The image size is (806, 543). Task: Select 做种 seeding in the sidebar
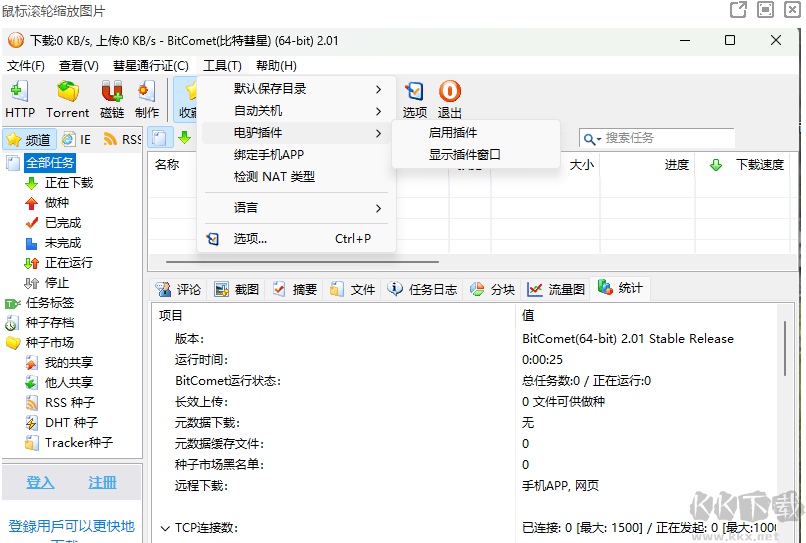pos(56,203)
